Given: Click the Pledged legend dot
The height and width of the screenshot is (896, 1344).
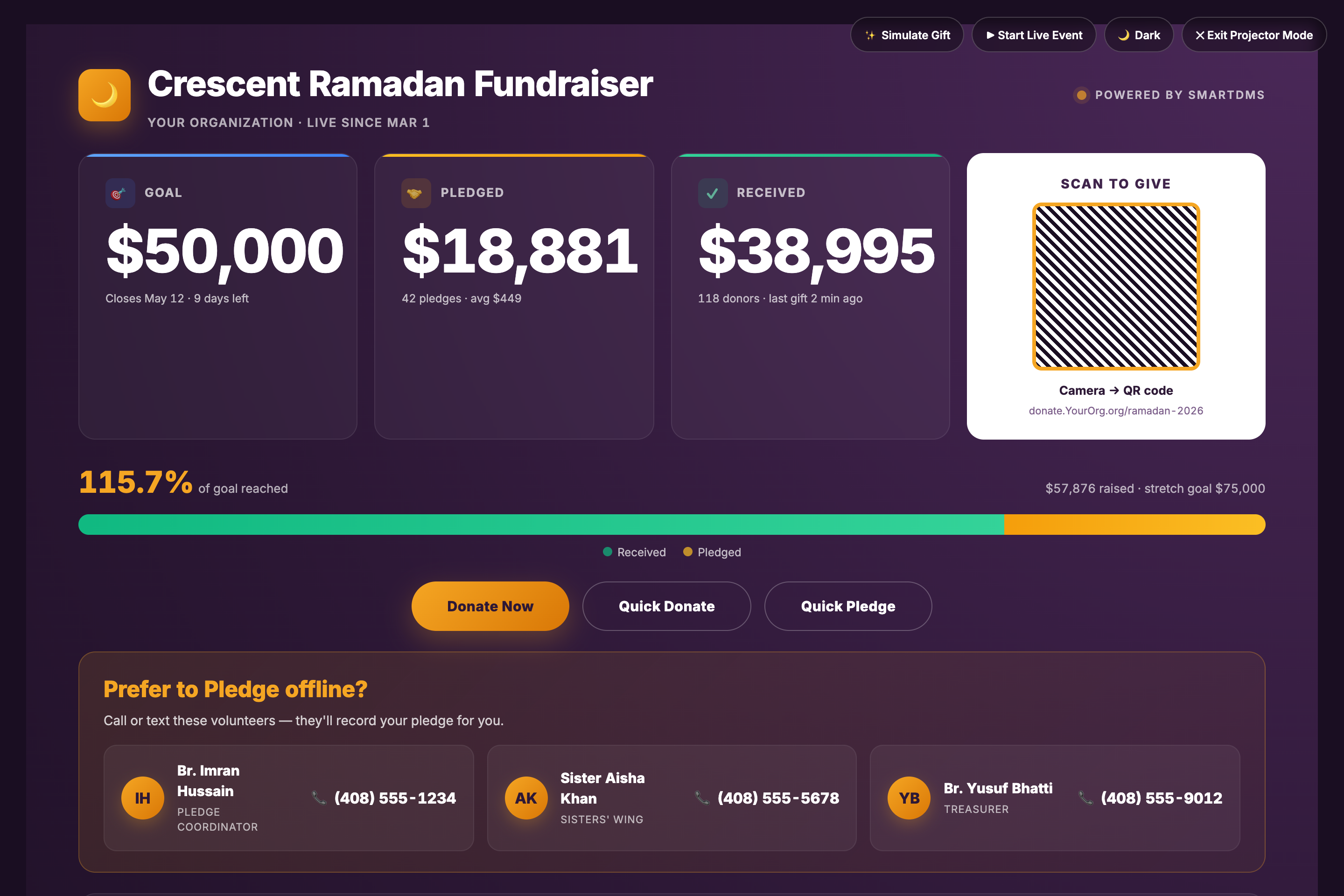Looking at the screenshot, I should (x=688, y=552).
